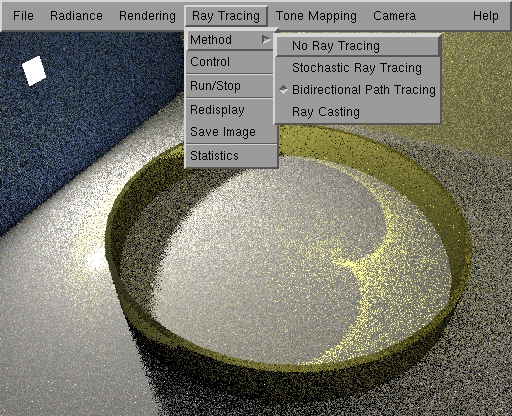Choose Redisplay in the menu
512x416 pixels.
click(x=230, y=110)
